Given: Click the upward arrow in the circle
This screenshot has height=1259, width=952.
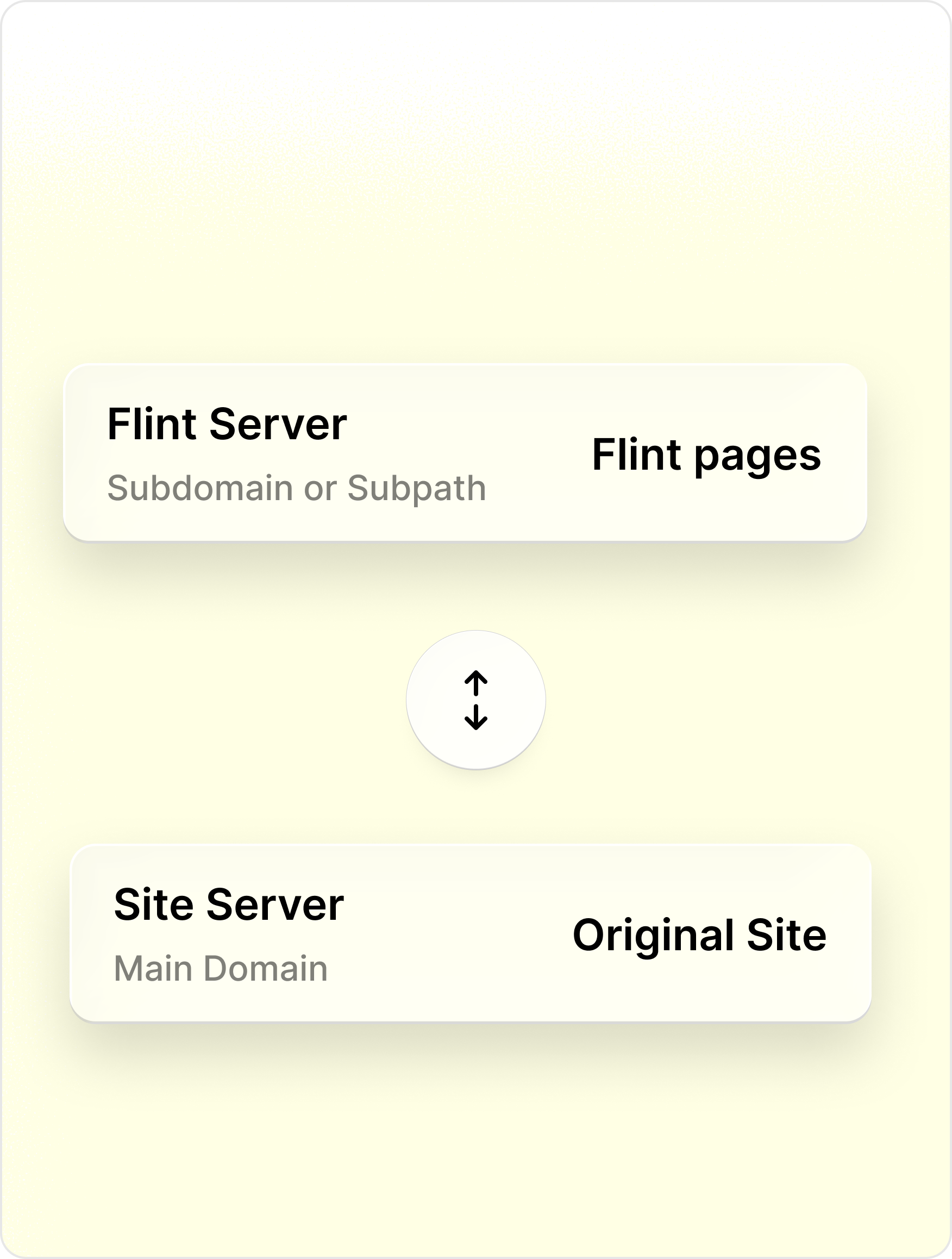Looking at the screenshot, I should (475, 682).
